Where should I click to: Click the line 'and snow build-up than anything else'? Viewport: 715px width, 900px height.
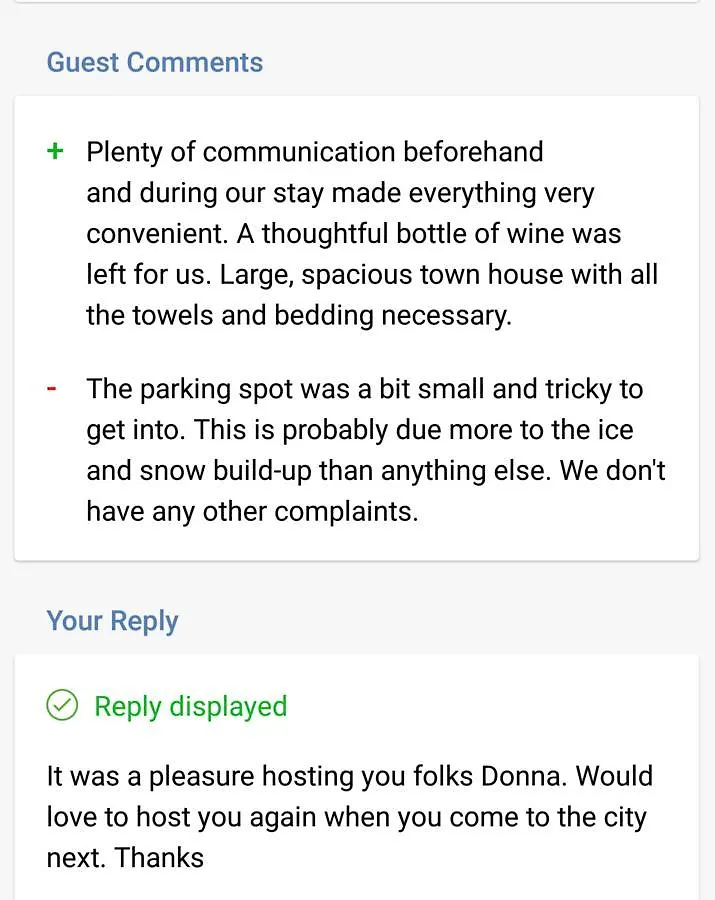pyautogui.click(x=376, y=471)
